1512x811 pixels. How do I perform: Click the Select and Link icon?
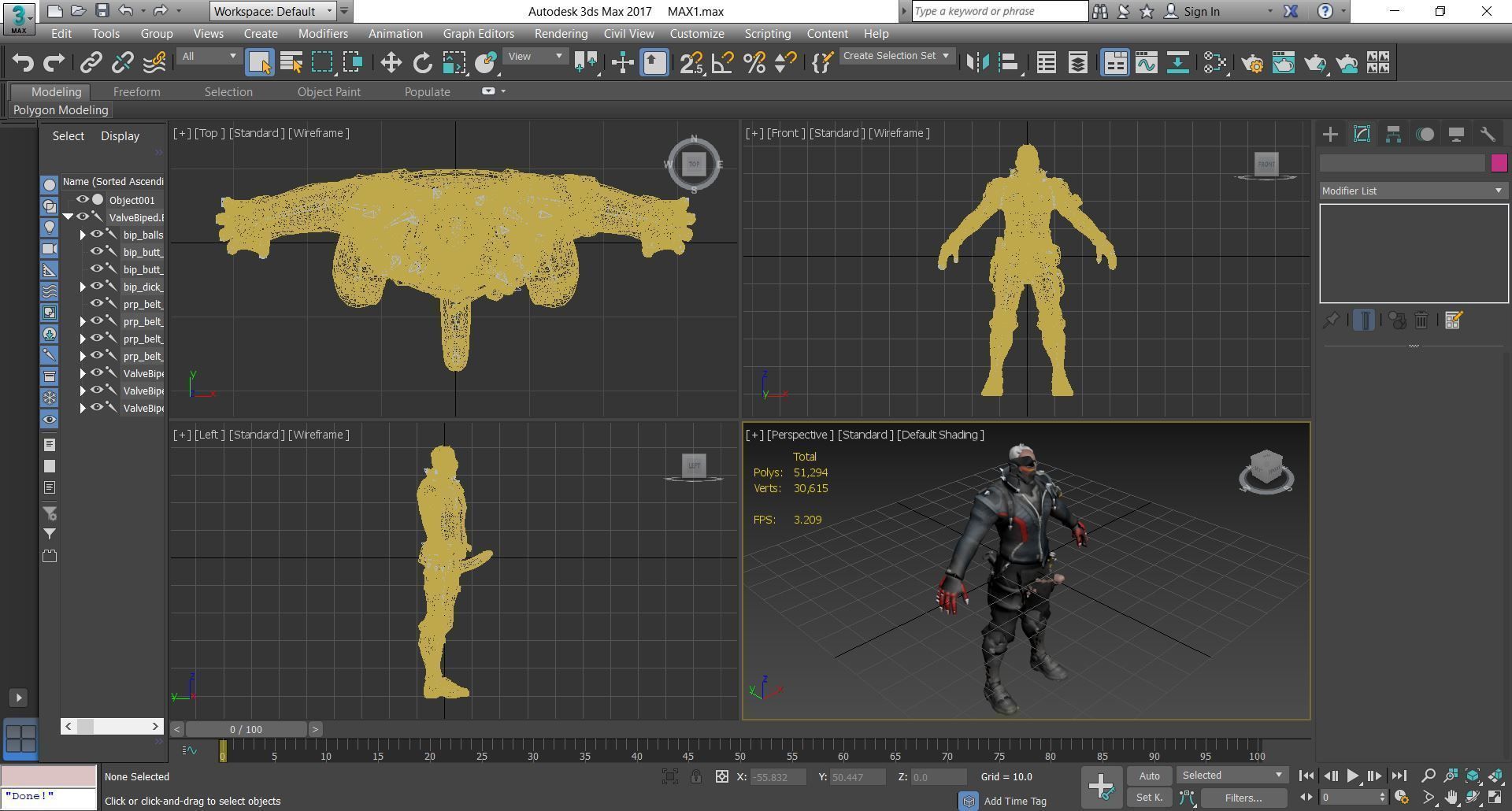click(91, 63)
